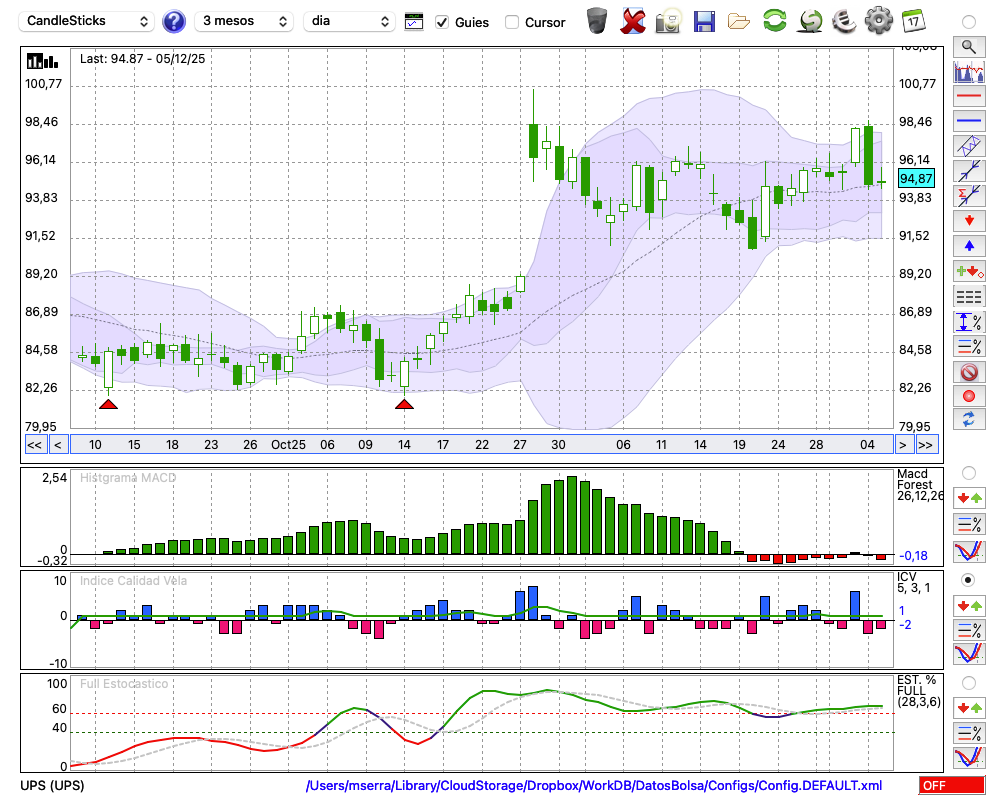This screenshot has height=800, width=1000.
Task: Click the red prohibited sign tool
Action: pyautogui.click(x=968, y=372)
